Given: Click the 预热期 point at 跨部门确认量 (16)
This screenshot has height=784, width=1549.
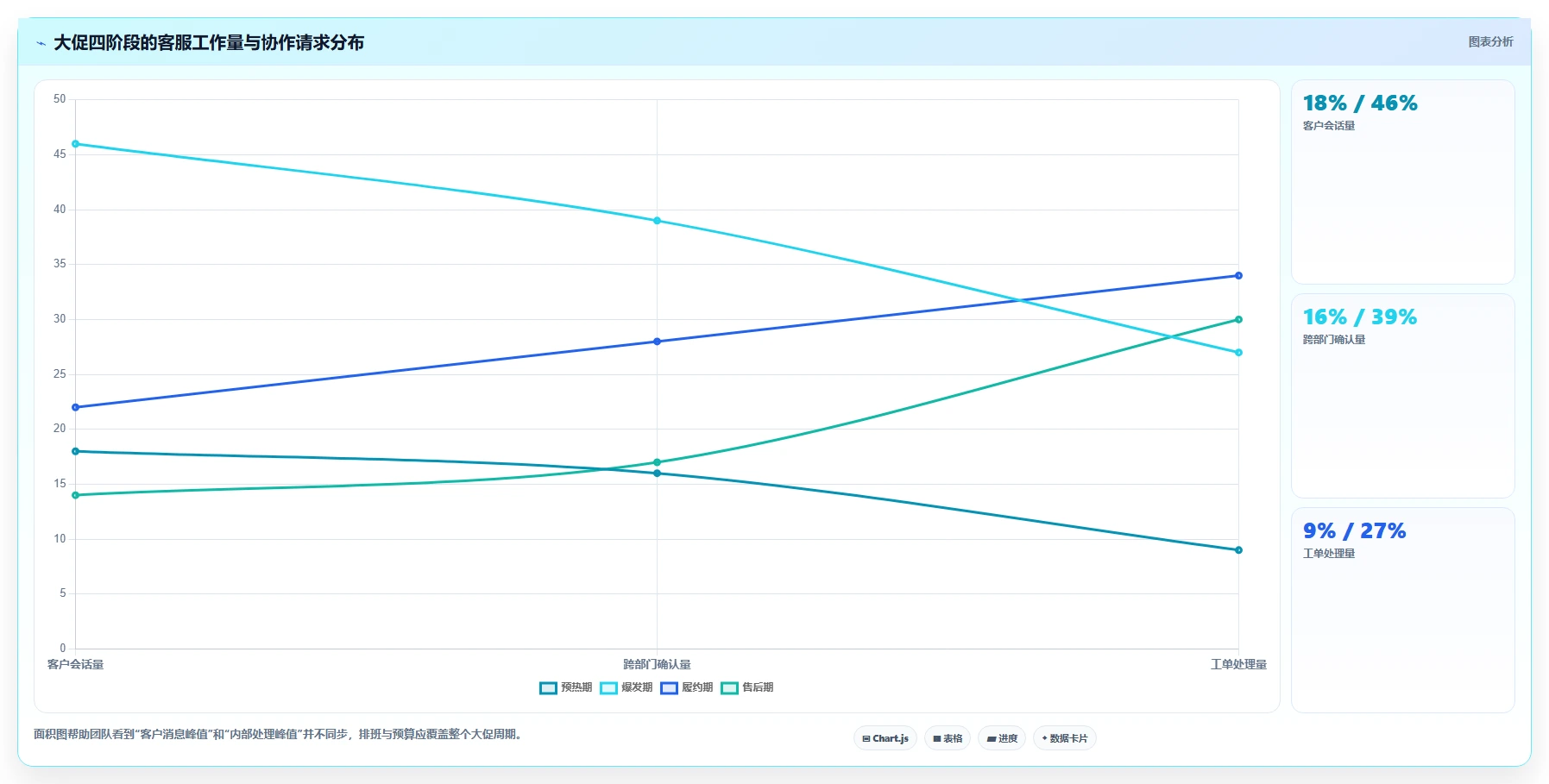Looking at the screenshot, I should click(x=657, y=474).
